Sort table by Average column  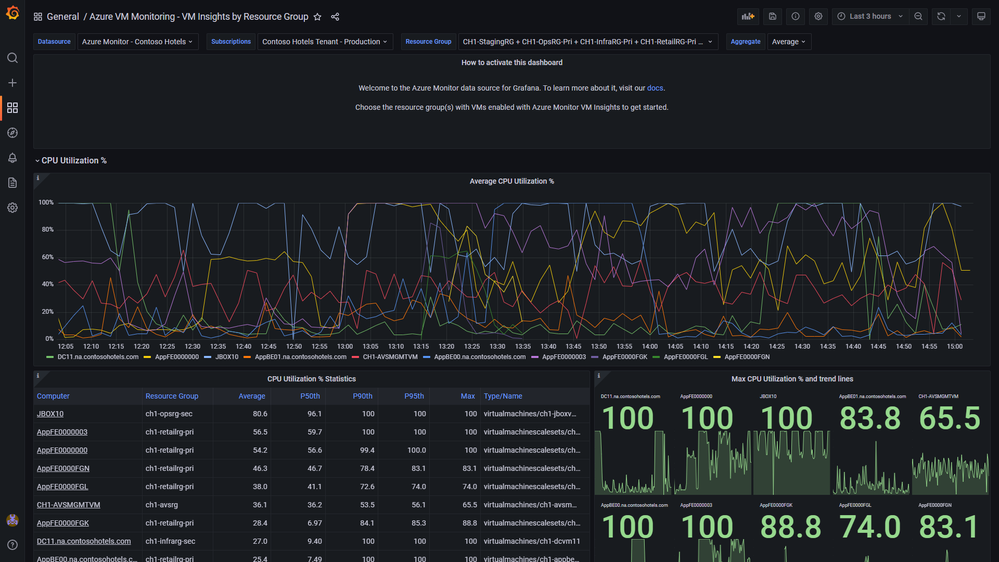252,396
